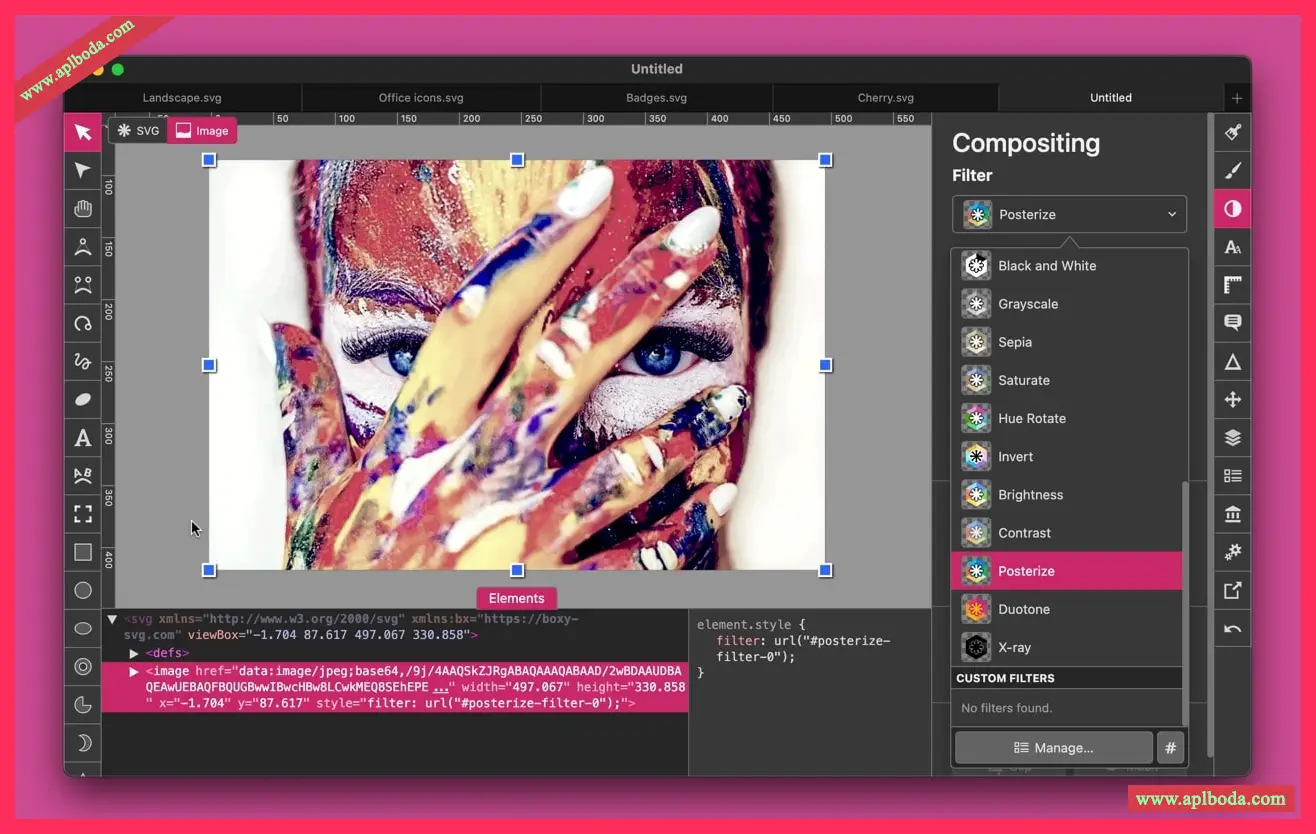Collapse the root svg element node
The height and width of the screenshot is (834, 1316).
pos(113,619)
